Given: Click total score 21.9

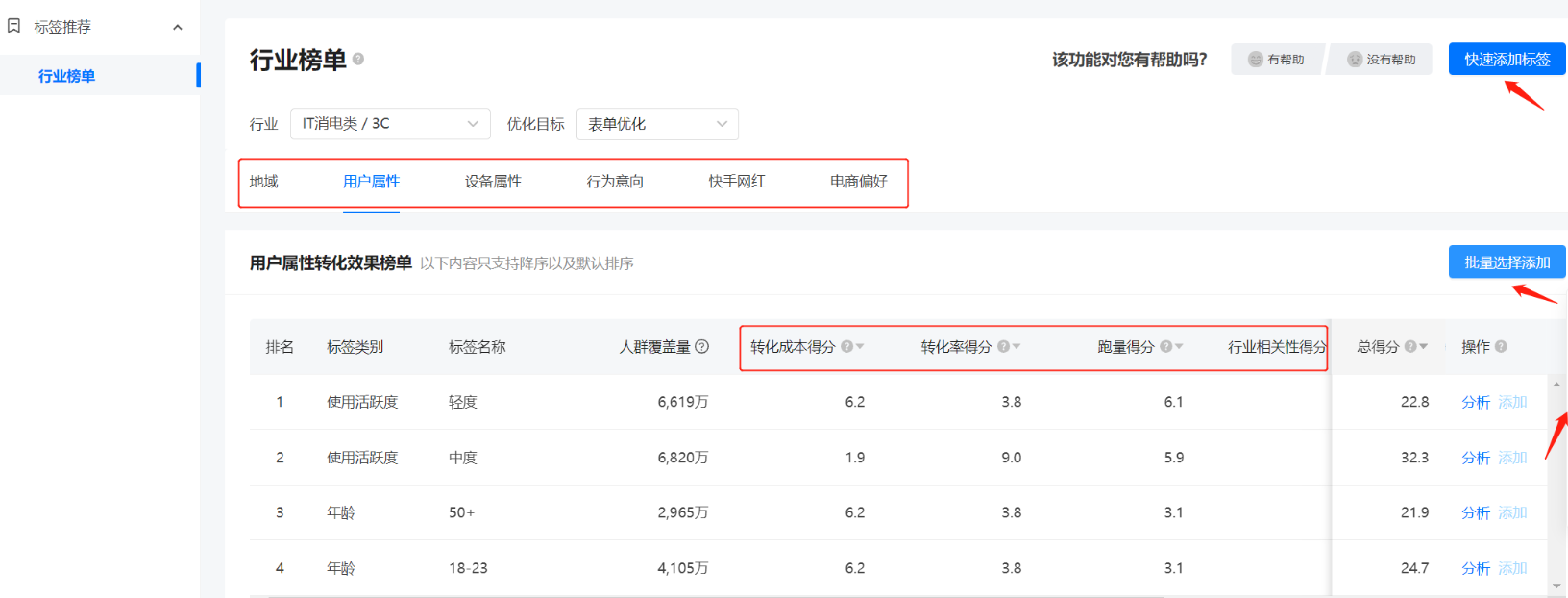Looking at the screenshot, I should pyautogui.click(x=1414, y=512).
